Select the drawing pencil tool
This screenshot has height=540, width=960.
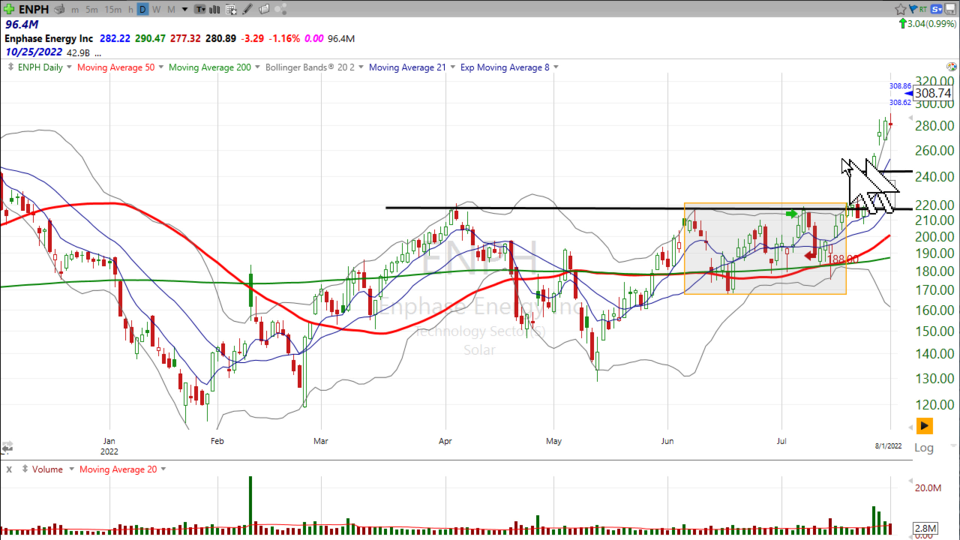click(x=247, y=9)
